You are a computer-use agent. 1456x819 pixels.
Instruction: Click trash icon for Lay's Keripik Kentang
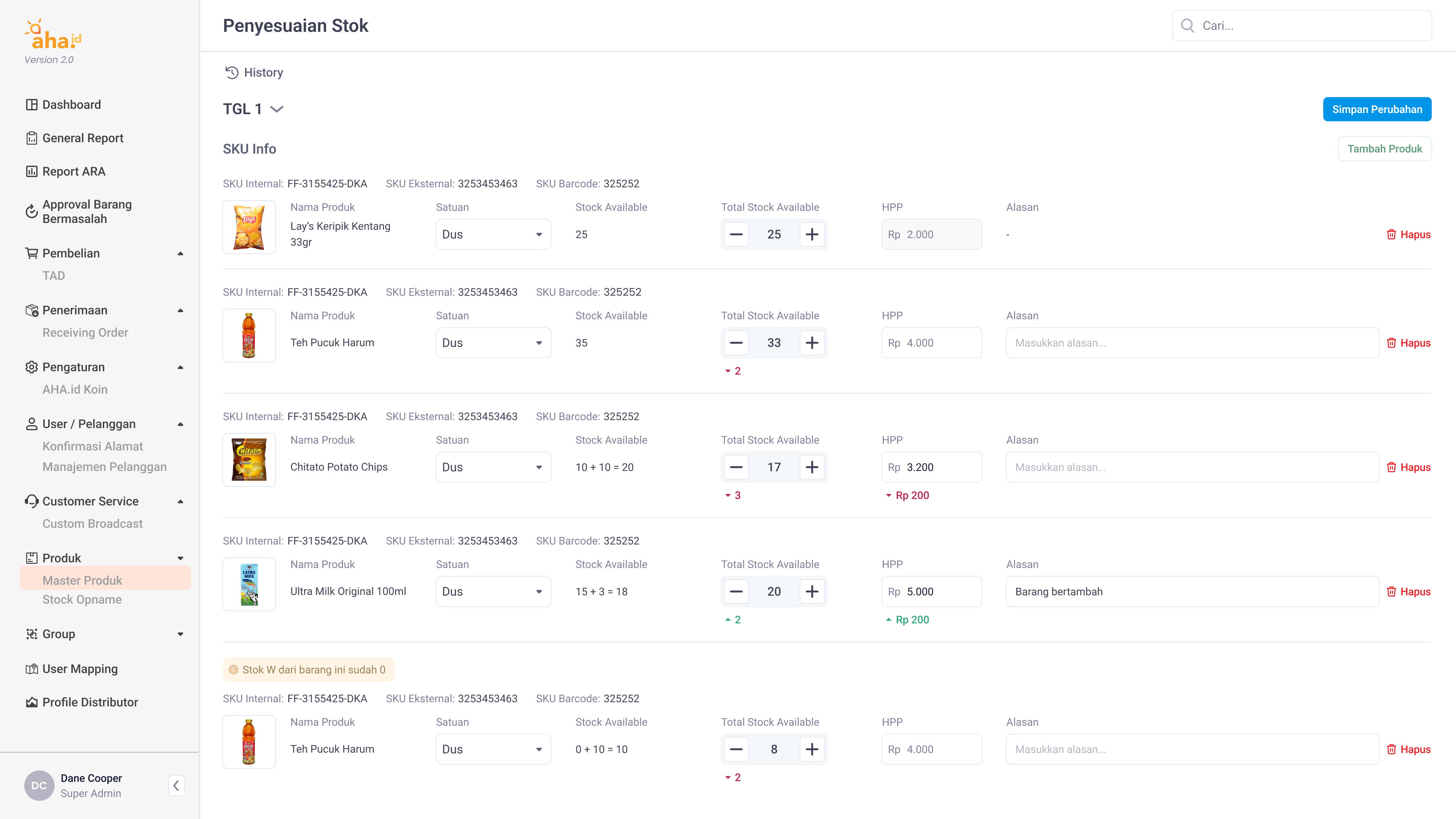click(x=1392, y=235)
